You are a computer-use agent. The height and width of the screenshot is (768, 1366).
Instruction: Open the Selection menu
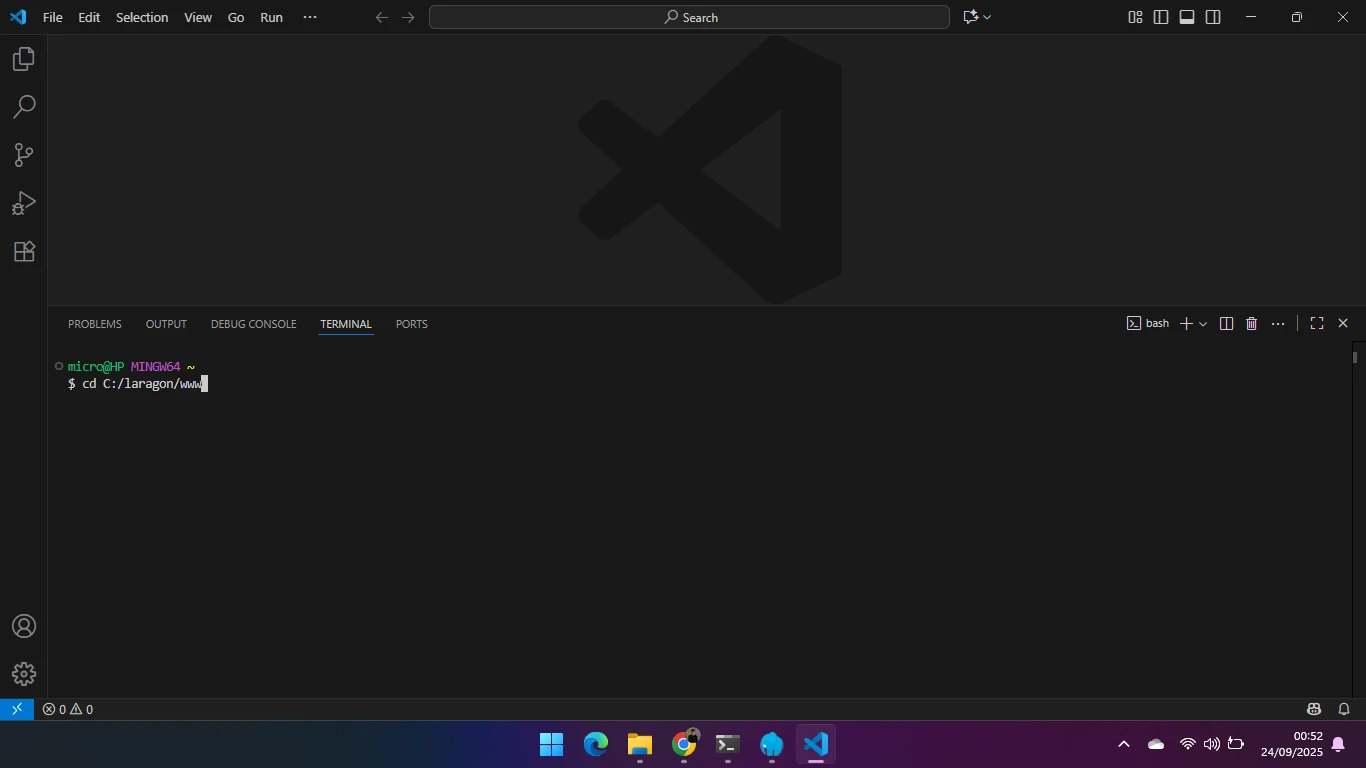[142, 17]
